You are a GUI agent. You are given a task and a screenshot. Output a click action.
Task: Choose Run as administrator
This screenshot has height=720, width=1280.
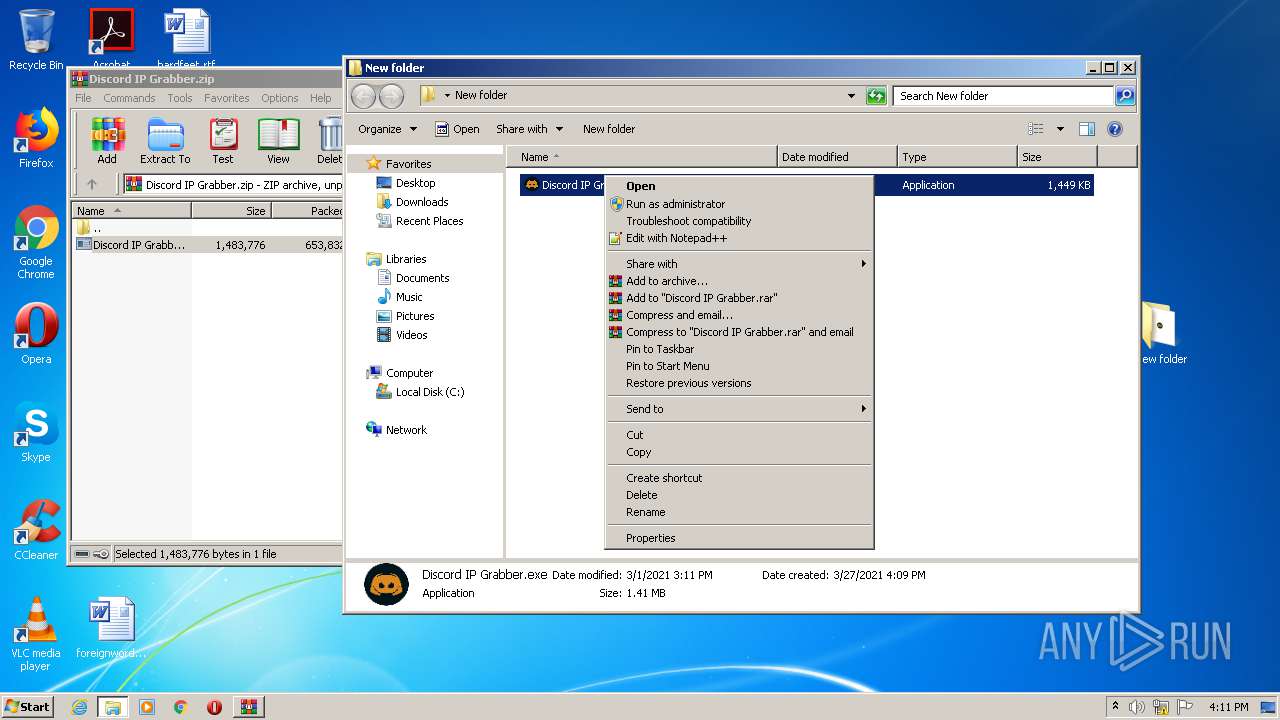click(739, 204)
